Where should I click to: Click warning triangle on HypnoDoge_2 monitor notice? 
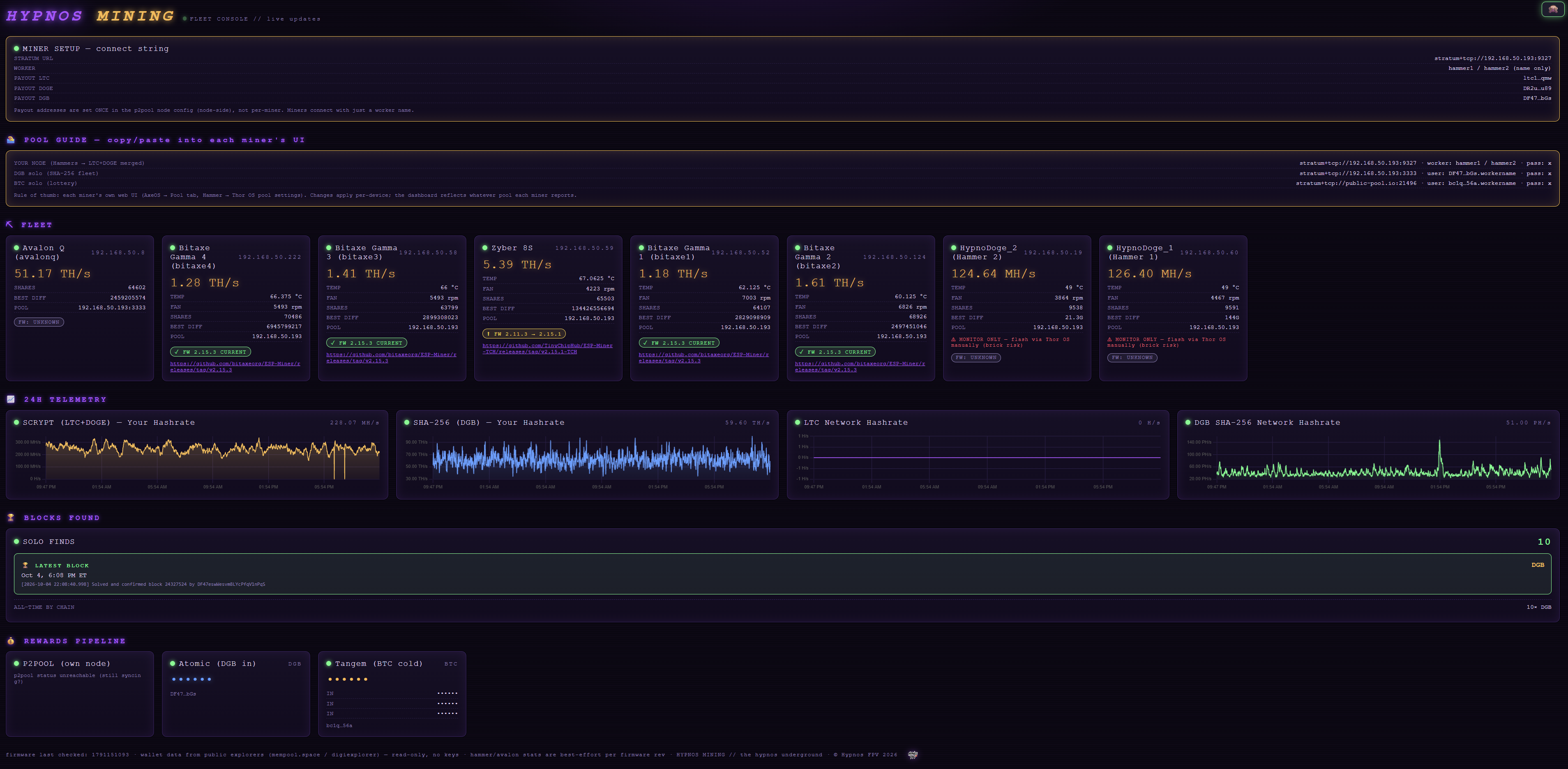point(954,339)
